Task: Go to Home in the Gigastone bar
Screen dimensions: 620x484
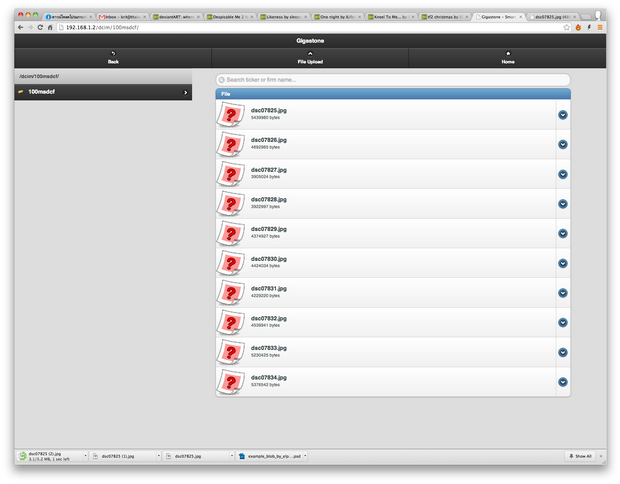Action: tap(508, 58)
